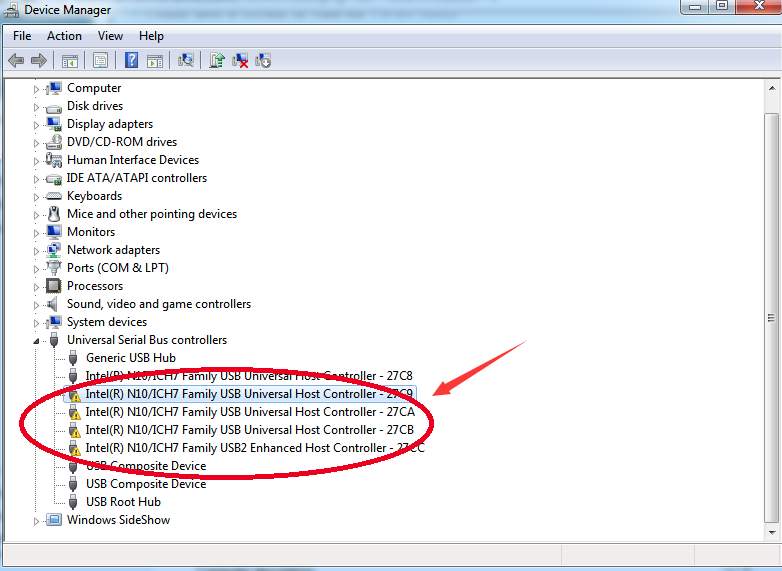Open the File menu
The image size is (782, 571).
click(x=22, y=36)
